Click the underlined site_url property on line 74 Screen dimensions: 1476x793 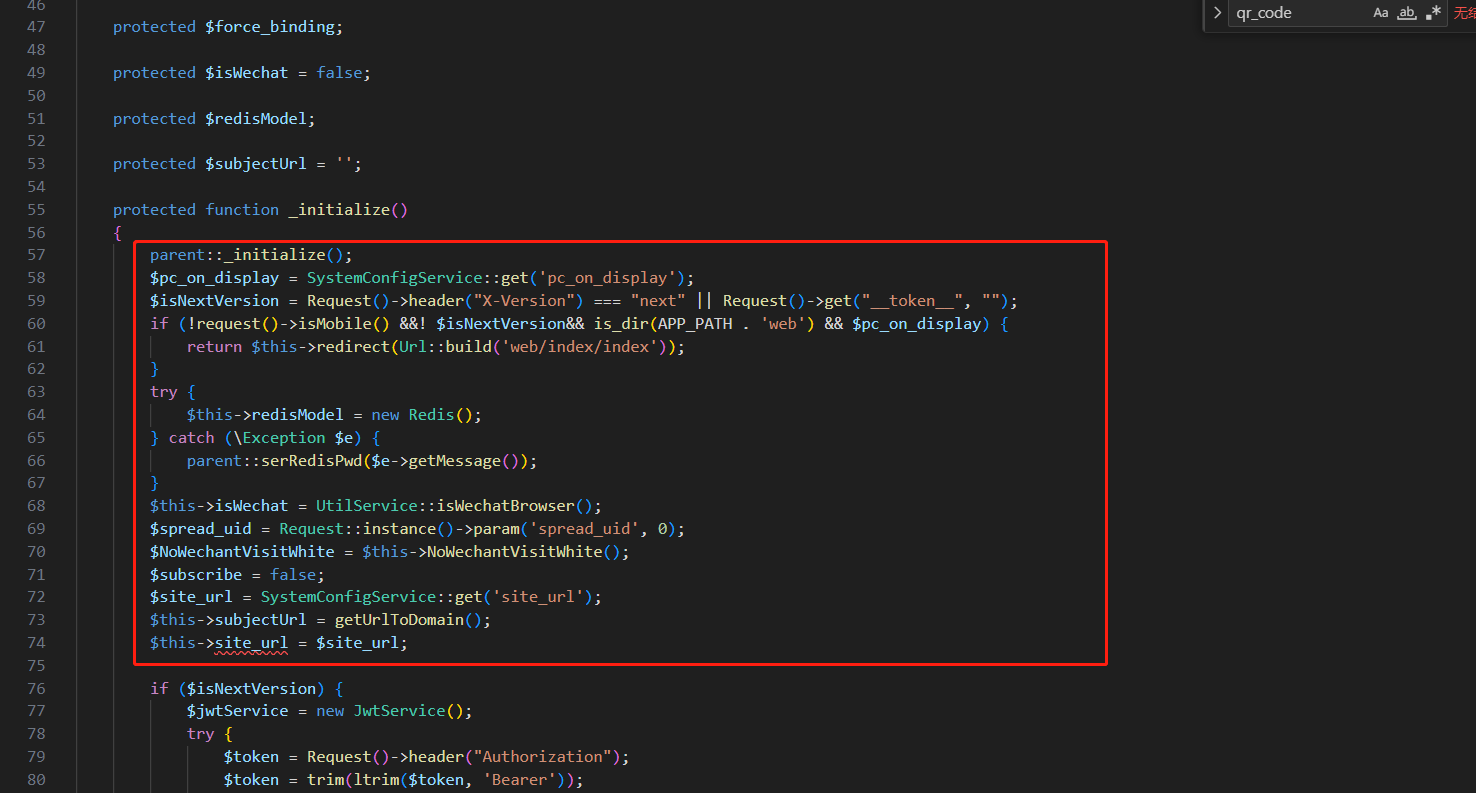coord(251,643)
